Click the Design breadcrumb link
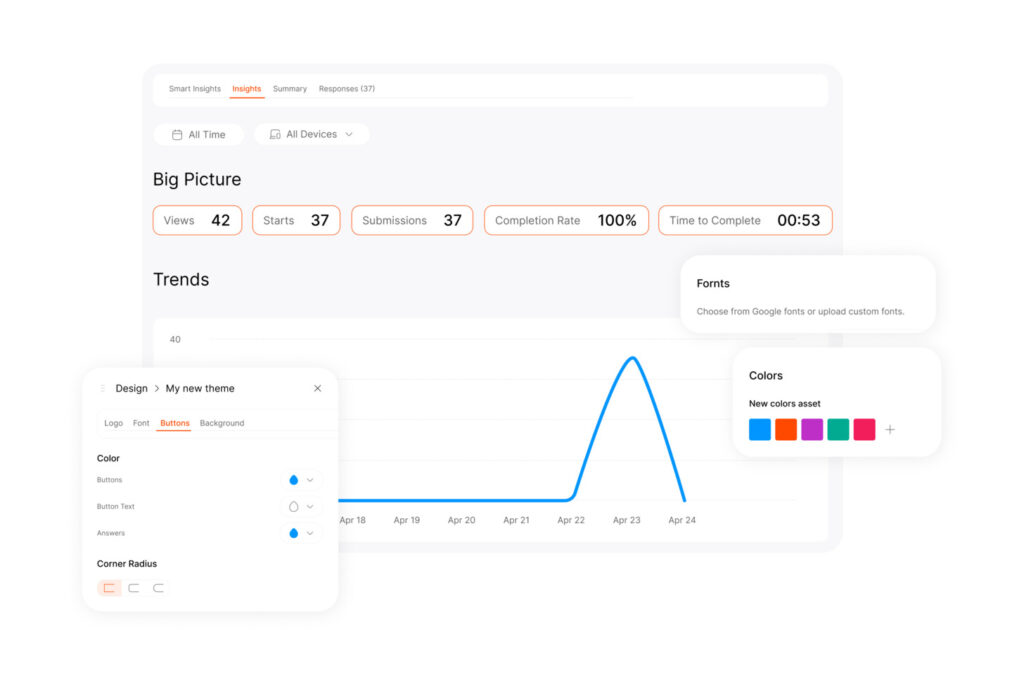The image size is (1024, 675). tap(131, 389)
